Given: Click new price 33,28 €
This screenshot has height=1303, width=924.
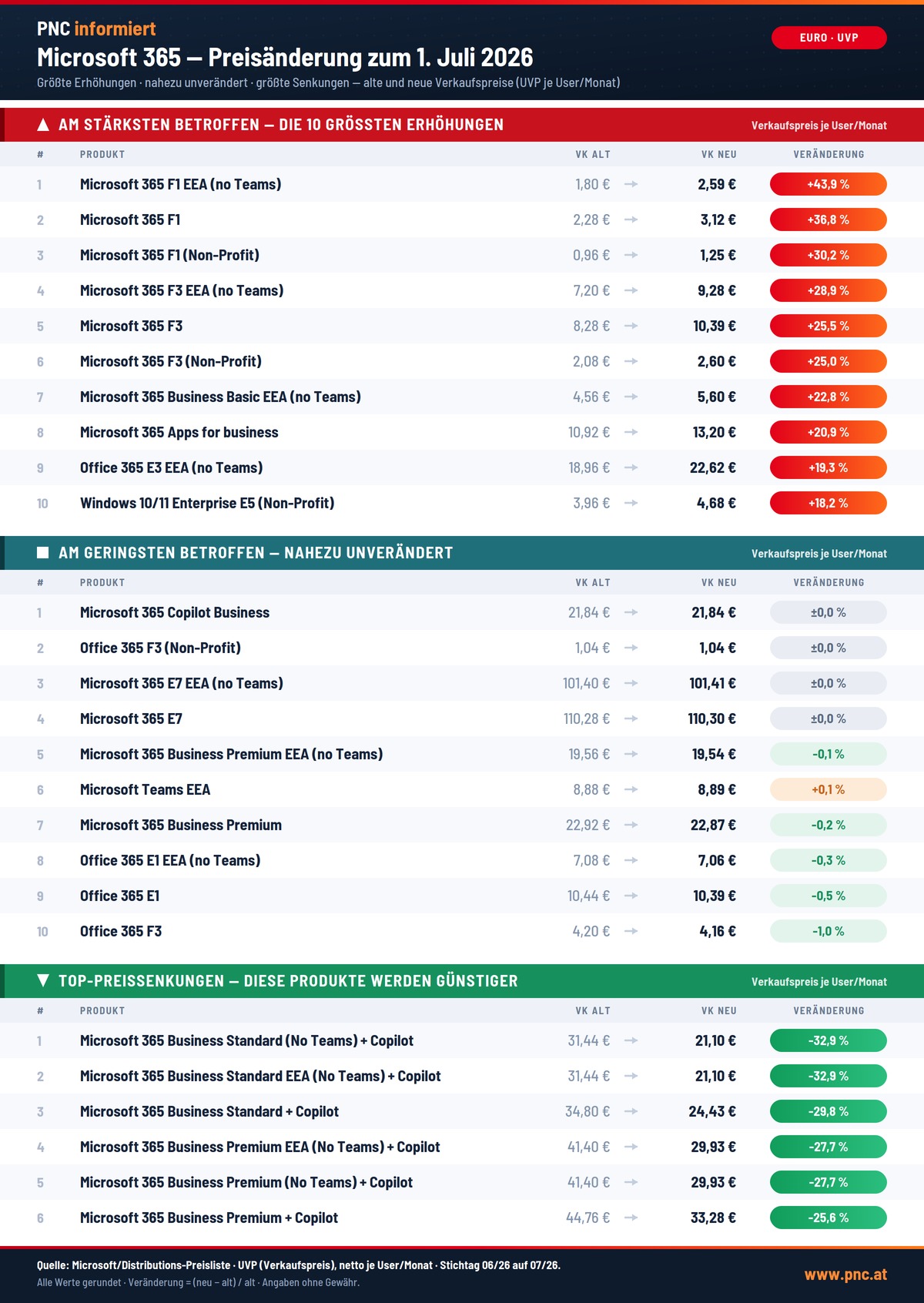Looking at the screenshot, I should 713,1218.
